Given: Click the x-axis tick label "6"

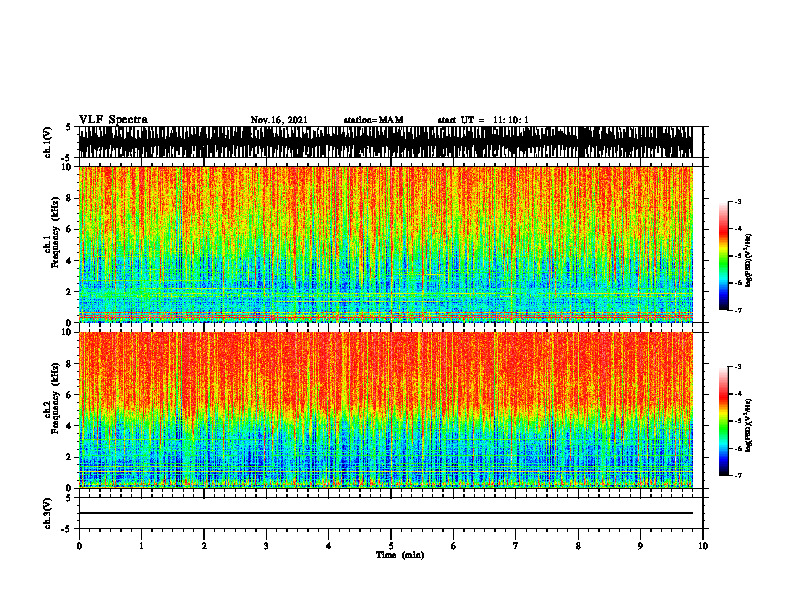Looking at the screenshot, I should coord(454,546).
